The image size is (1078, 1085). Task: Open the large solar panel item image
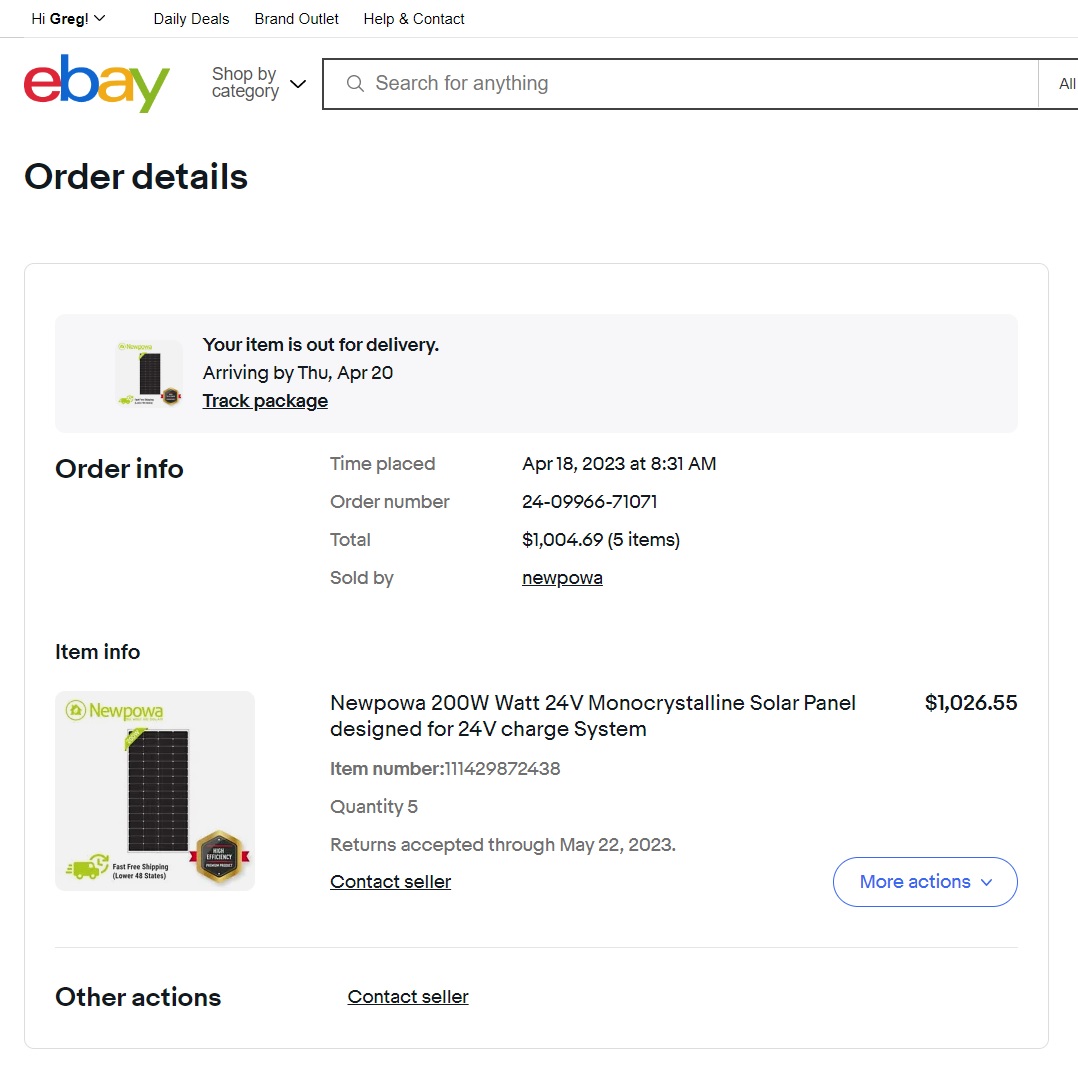pos(155,791)
